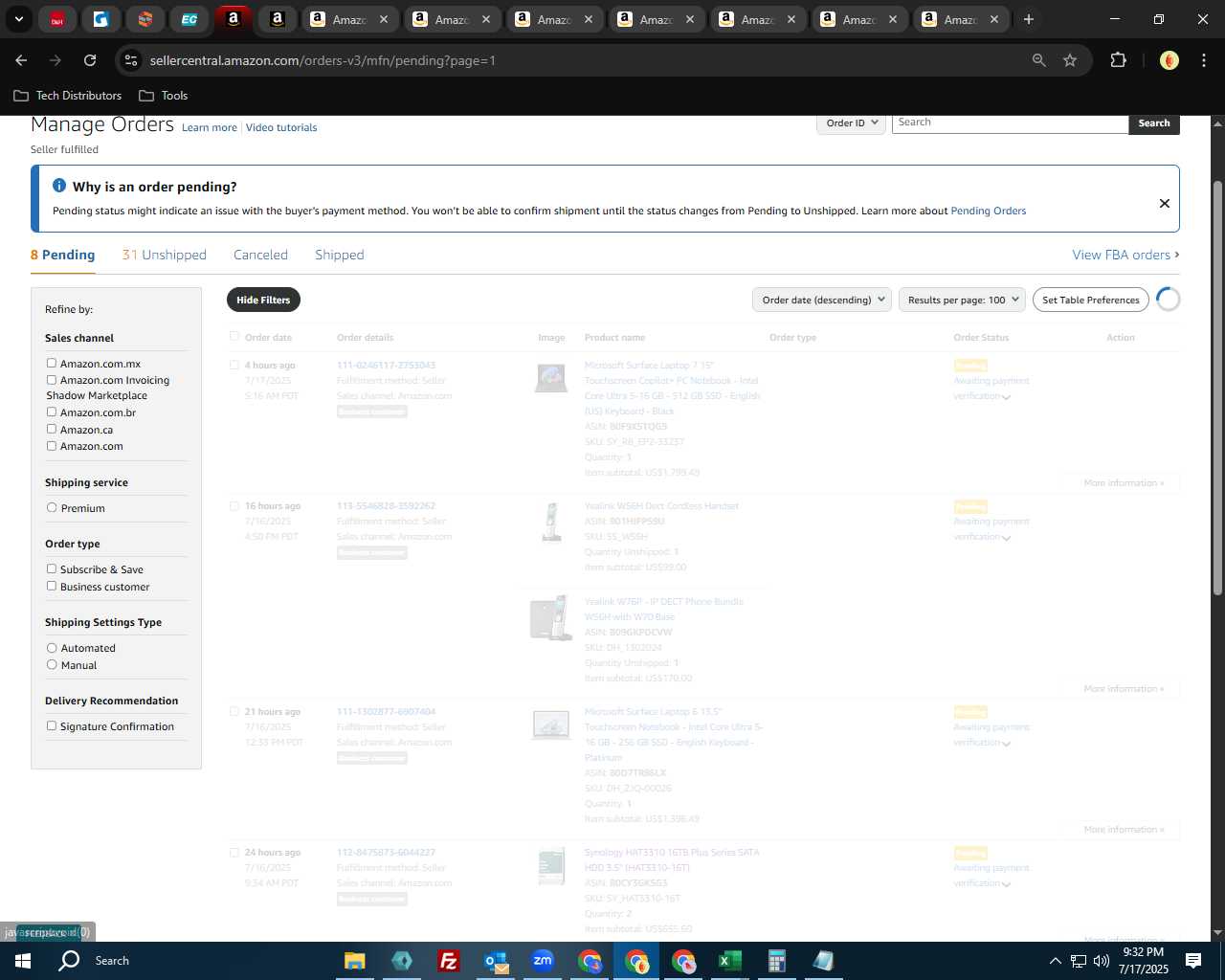Viewport: 1225px width, 980px height.
Task: Open the tab search dropdown arrow
Action: click(18, 19)
